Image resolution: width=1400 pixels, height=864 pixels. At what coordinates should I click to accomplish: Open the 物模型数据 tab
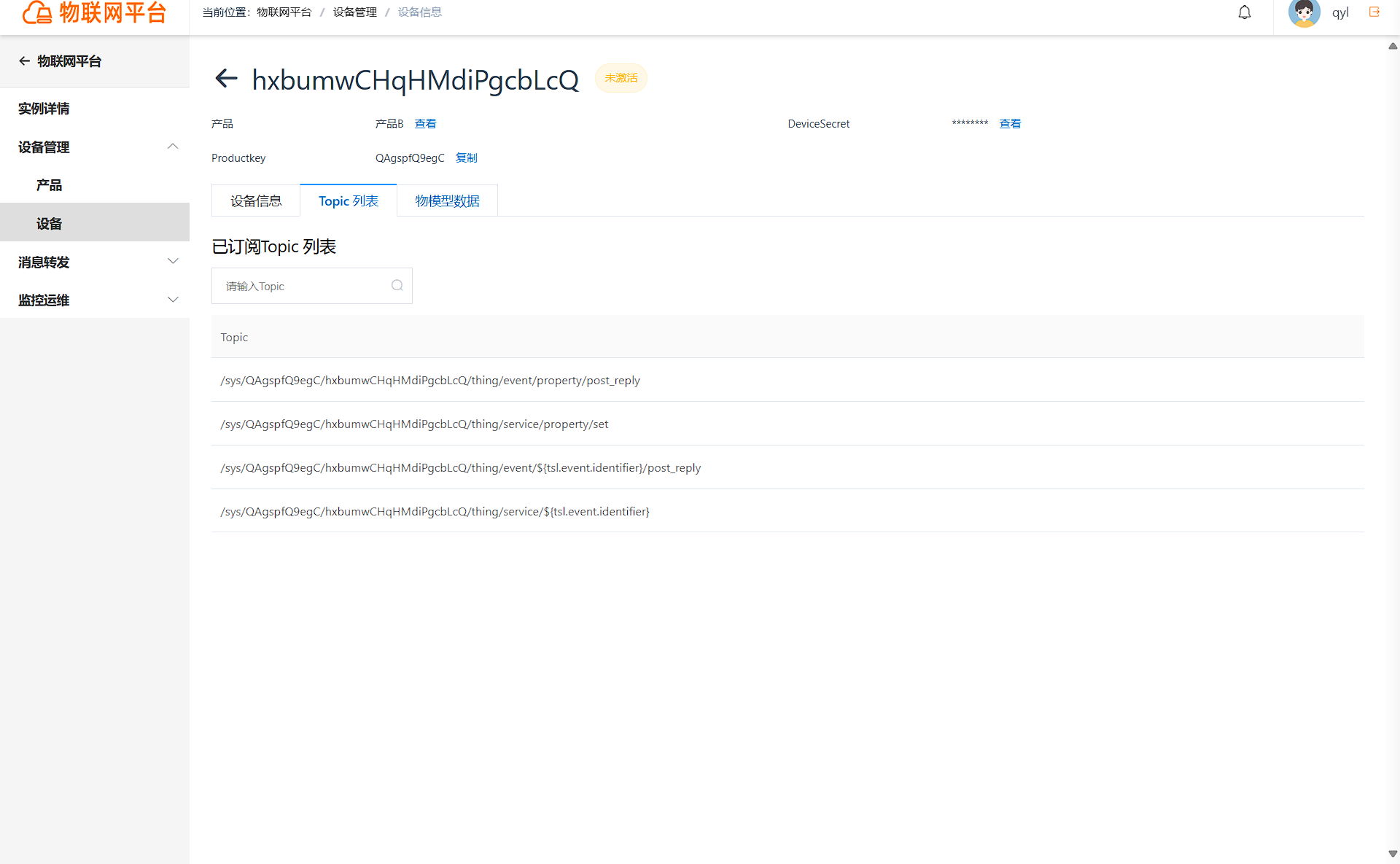tap(447, 201)
